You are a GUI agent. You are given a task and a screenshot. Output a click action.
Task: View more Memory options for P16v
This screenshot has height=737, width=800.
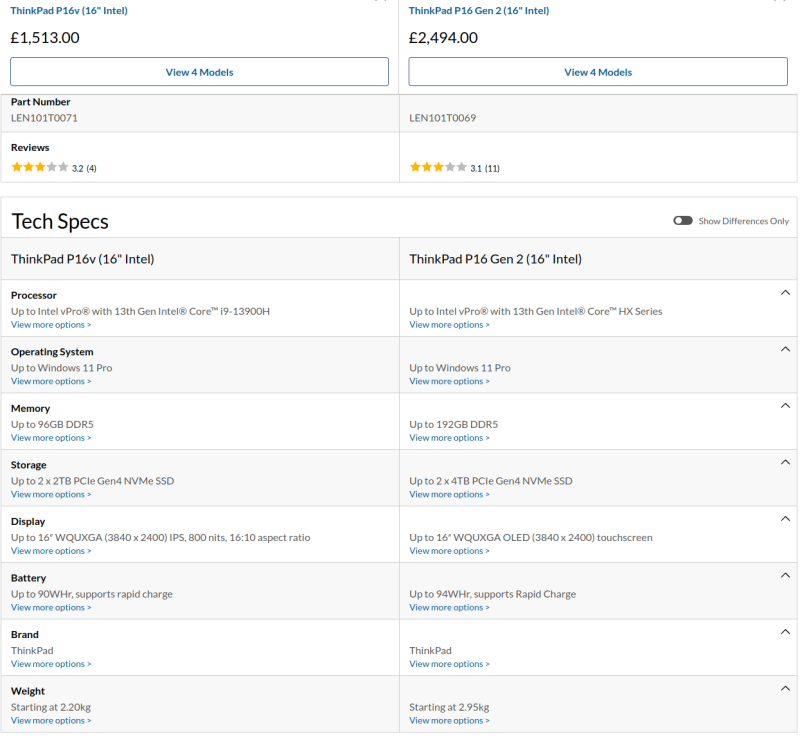[x=51, y=438]
